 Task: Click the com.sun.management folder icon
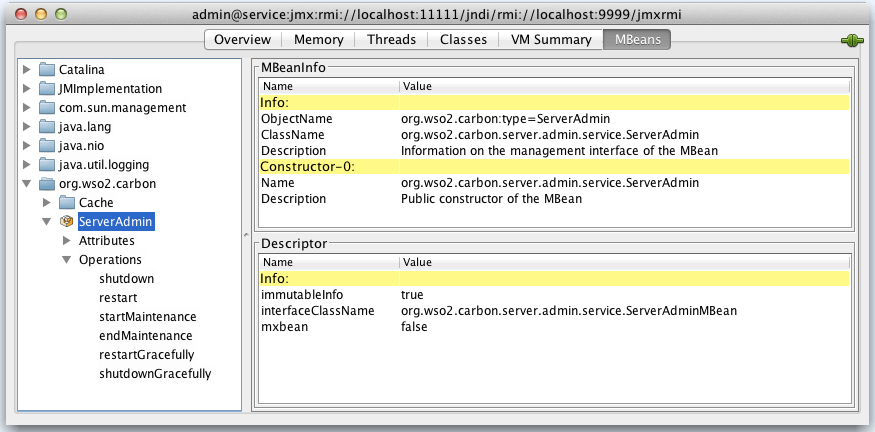click(x=47, y=108)
